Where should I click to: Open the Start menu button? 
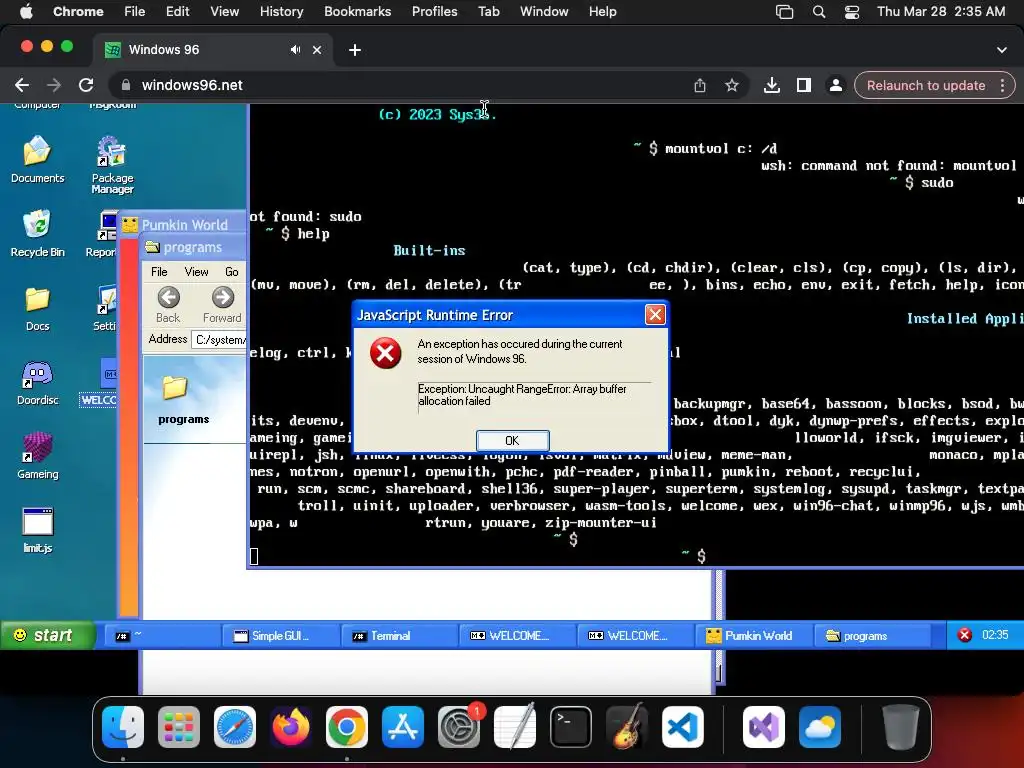pos(47,635)
